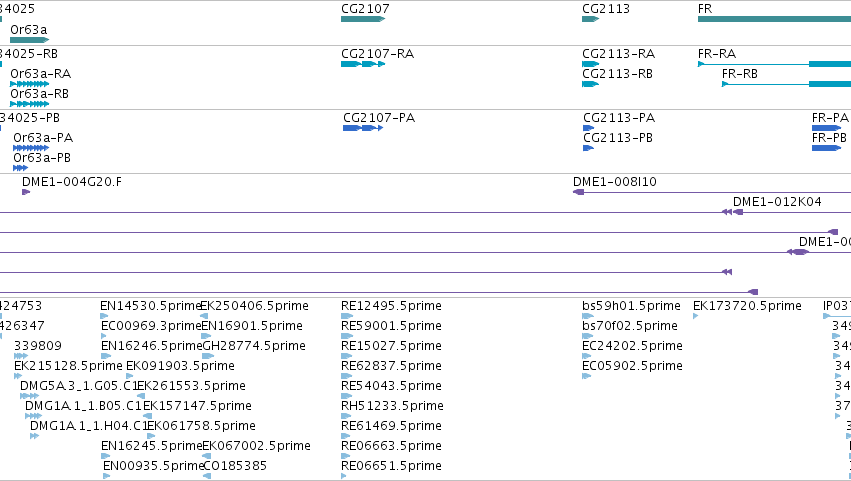
Task: Select EST EC00969.3prime
Action: tap(105, 336)
